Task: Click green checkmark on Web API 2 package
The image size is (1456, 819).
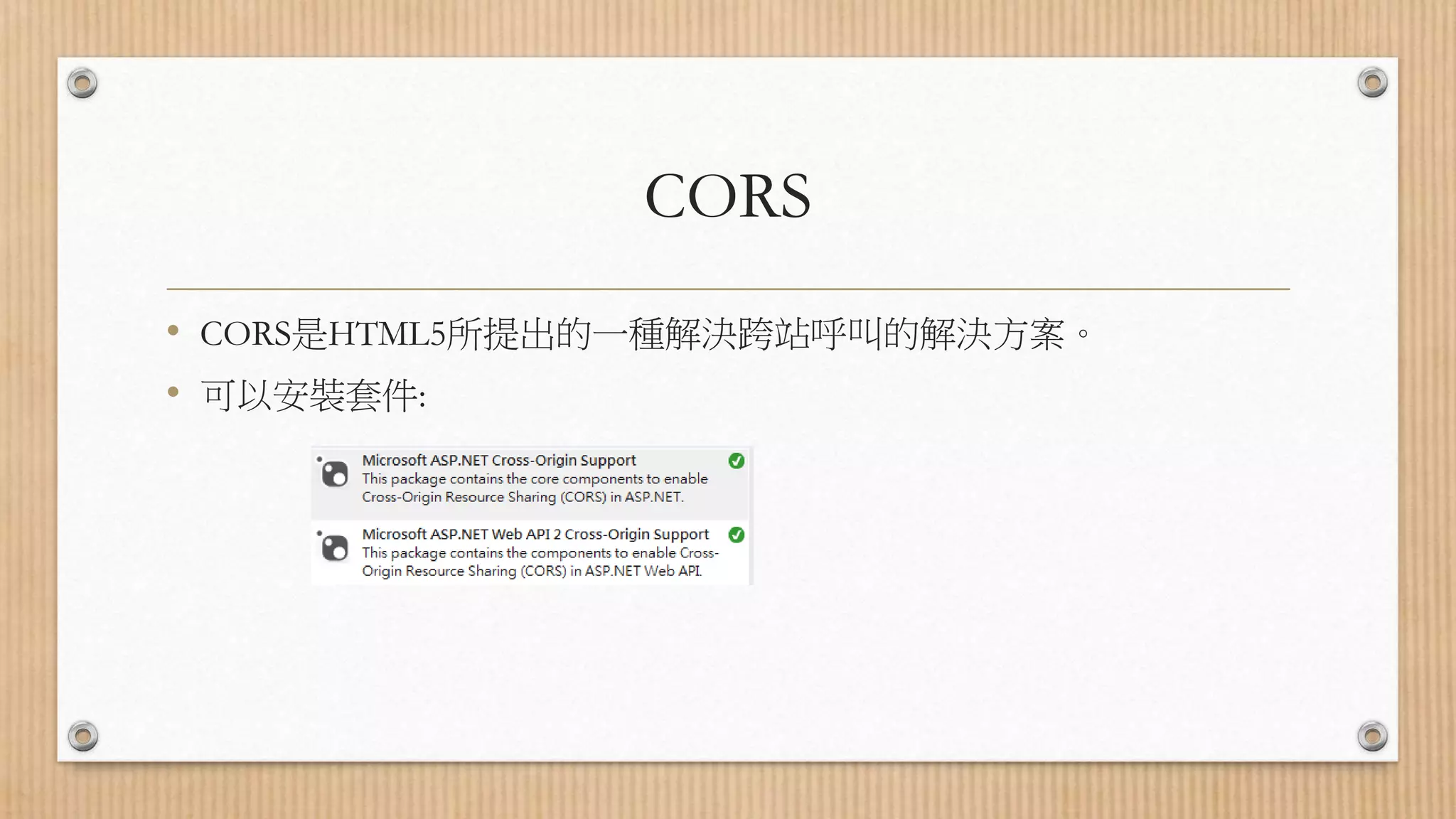Action: tap(737, 535)
